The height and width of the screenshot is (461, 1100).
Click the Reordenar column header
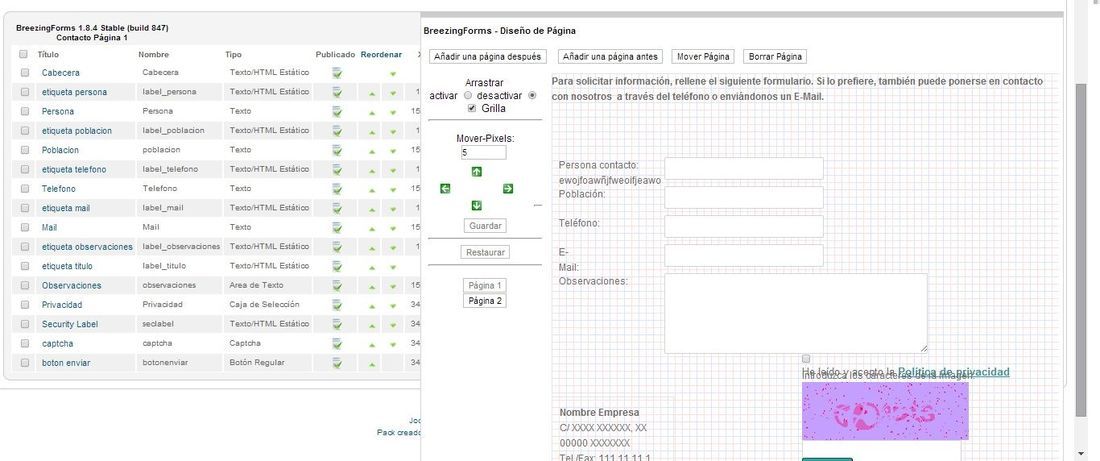pyautogui.click(x=381, y=54)
